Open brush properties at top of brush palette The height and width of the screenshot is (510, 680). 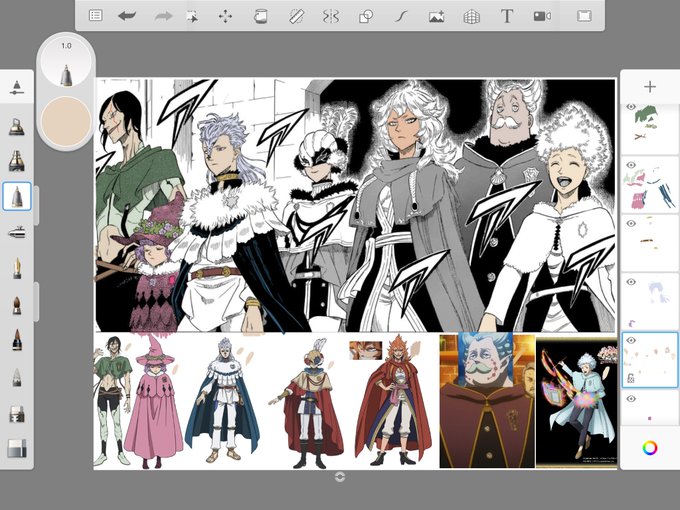tap(16, 87)
